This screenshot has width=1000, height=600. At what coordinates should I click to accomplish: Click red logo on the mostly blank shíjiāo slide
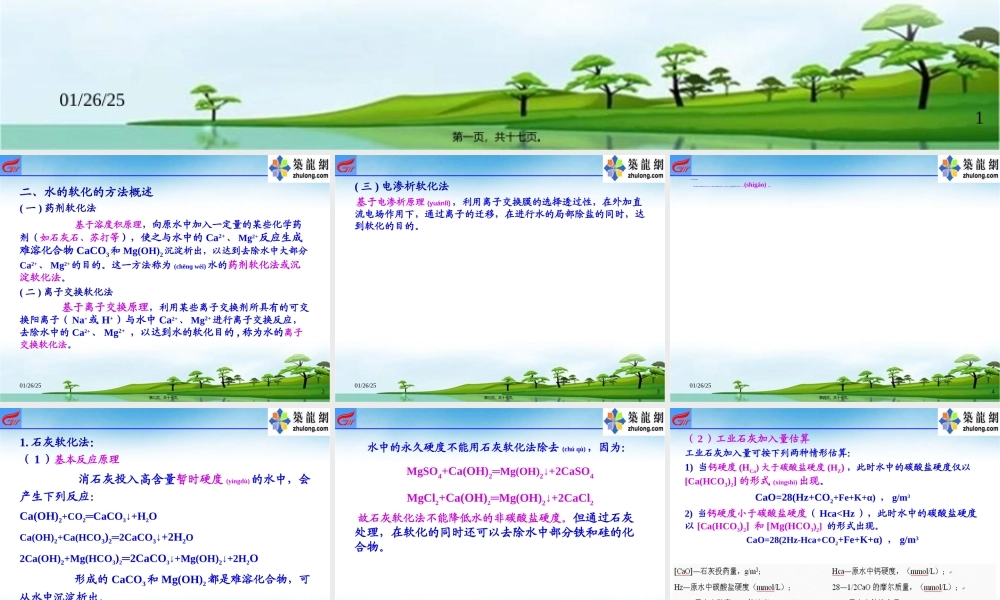(x=680, y=166)
